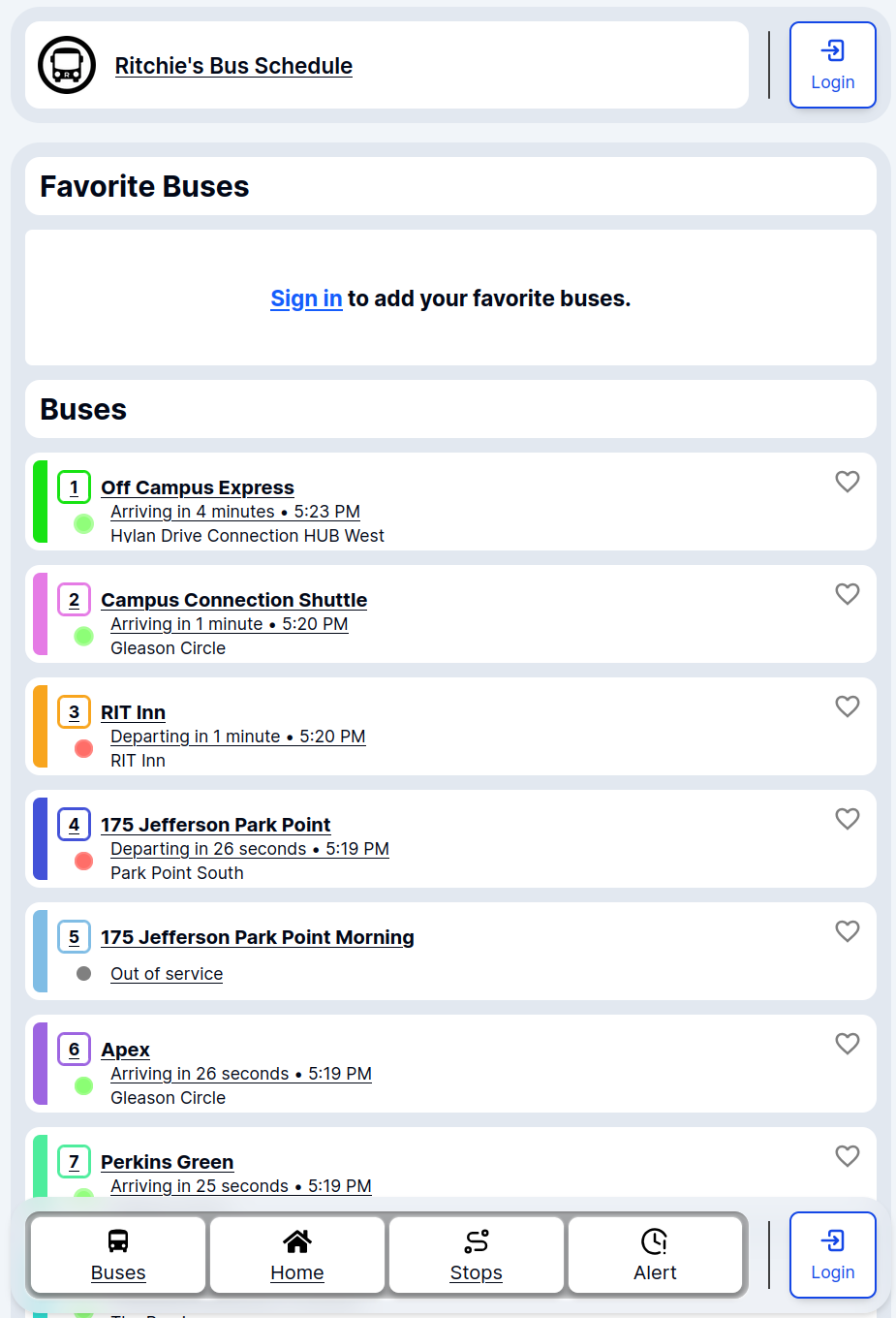Favorite the RIT Inn route
This screenshot has width=896, height=1318.
point(848,706)
